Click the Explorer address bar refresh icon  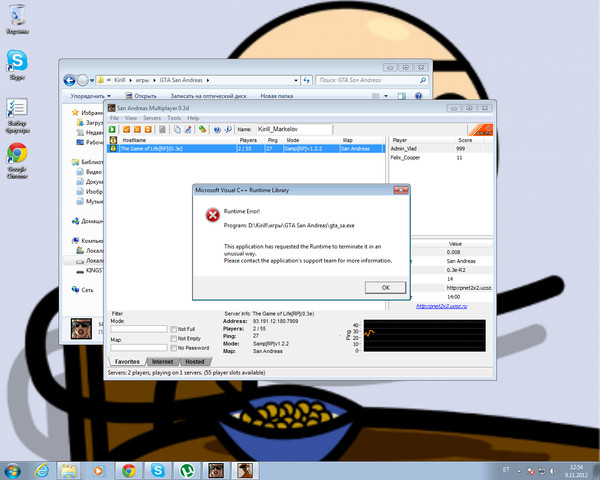click(x=307, y=80)
